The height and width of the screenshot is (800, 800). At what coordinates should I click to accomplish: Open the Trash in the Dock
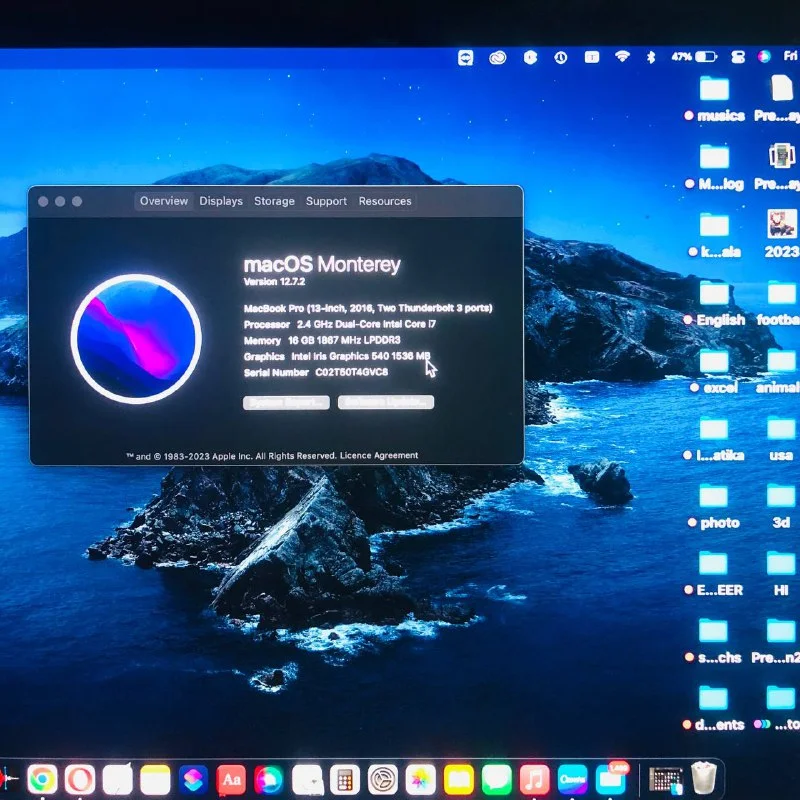(705, 779)
